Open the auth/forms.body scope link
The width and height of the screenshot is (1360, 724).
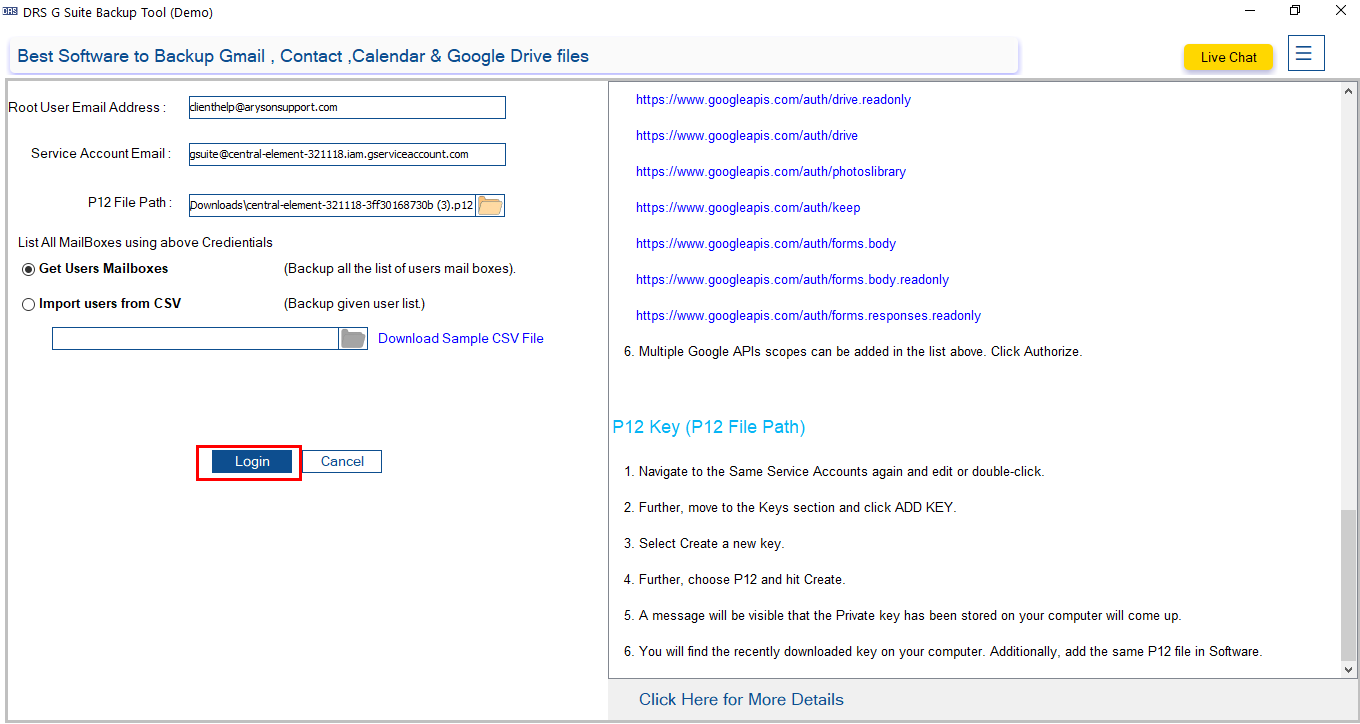click(766, 244)
